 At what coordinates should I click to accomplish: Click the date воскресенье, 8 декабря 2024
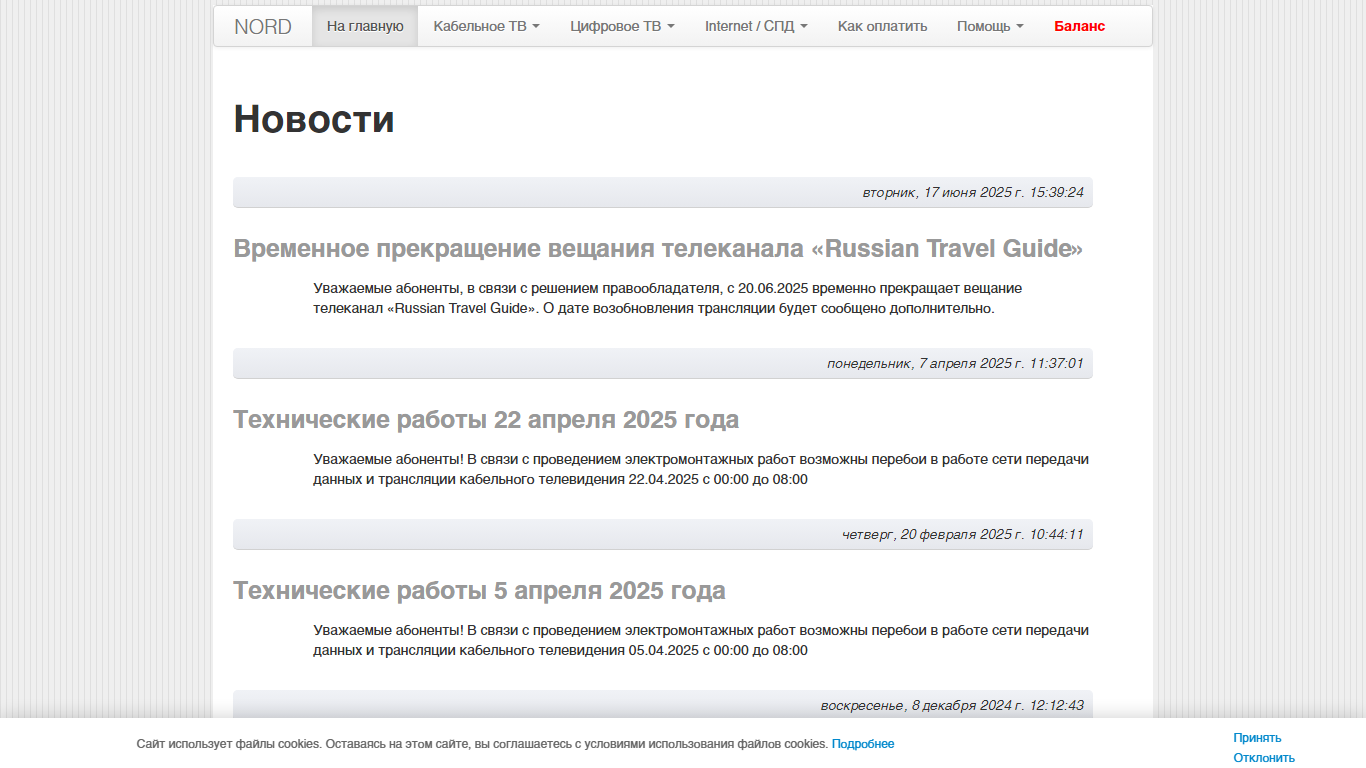pos(952,705)
